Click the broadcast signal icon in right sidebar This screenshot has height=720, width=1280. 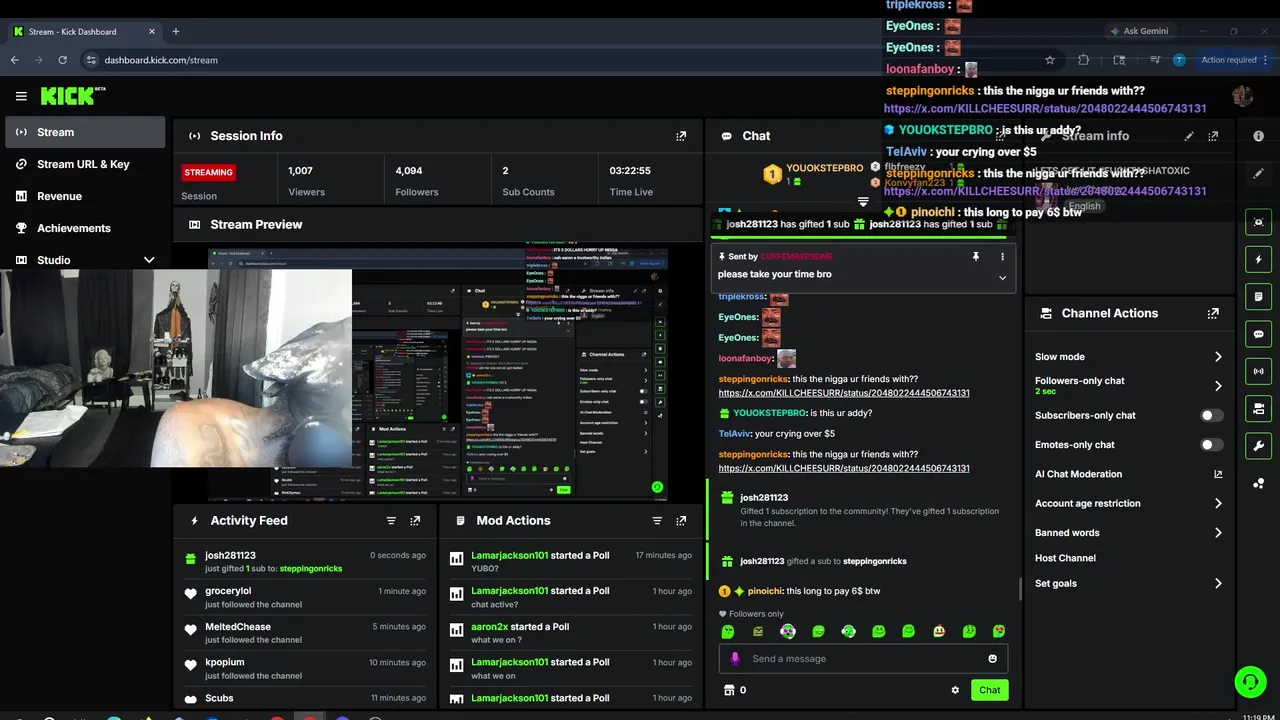point(1258,371)
